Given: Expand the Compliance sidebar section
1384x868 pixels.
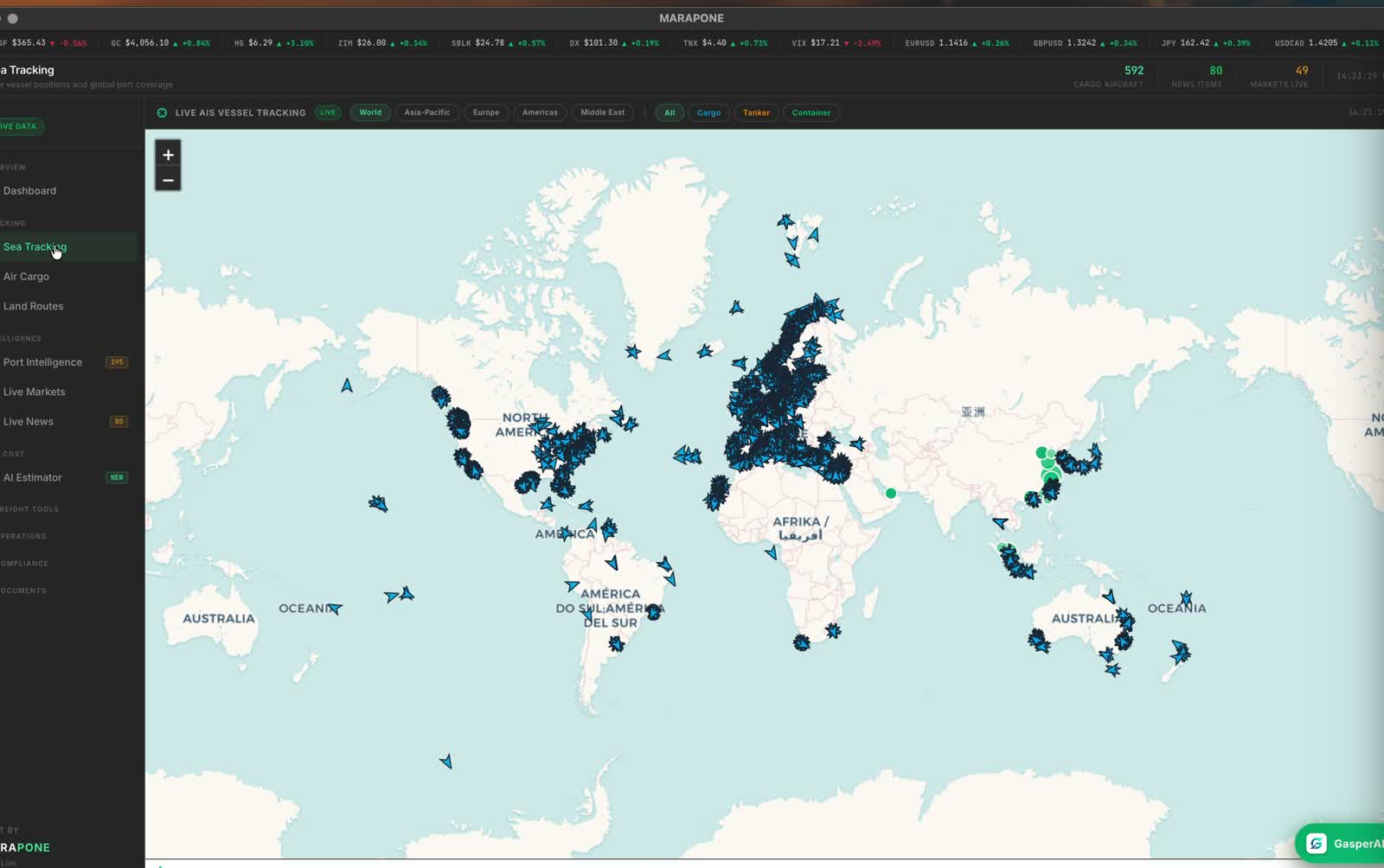Looking at the screenshot, I should click(x=24, y=564).
